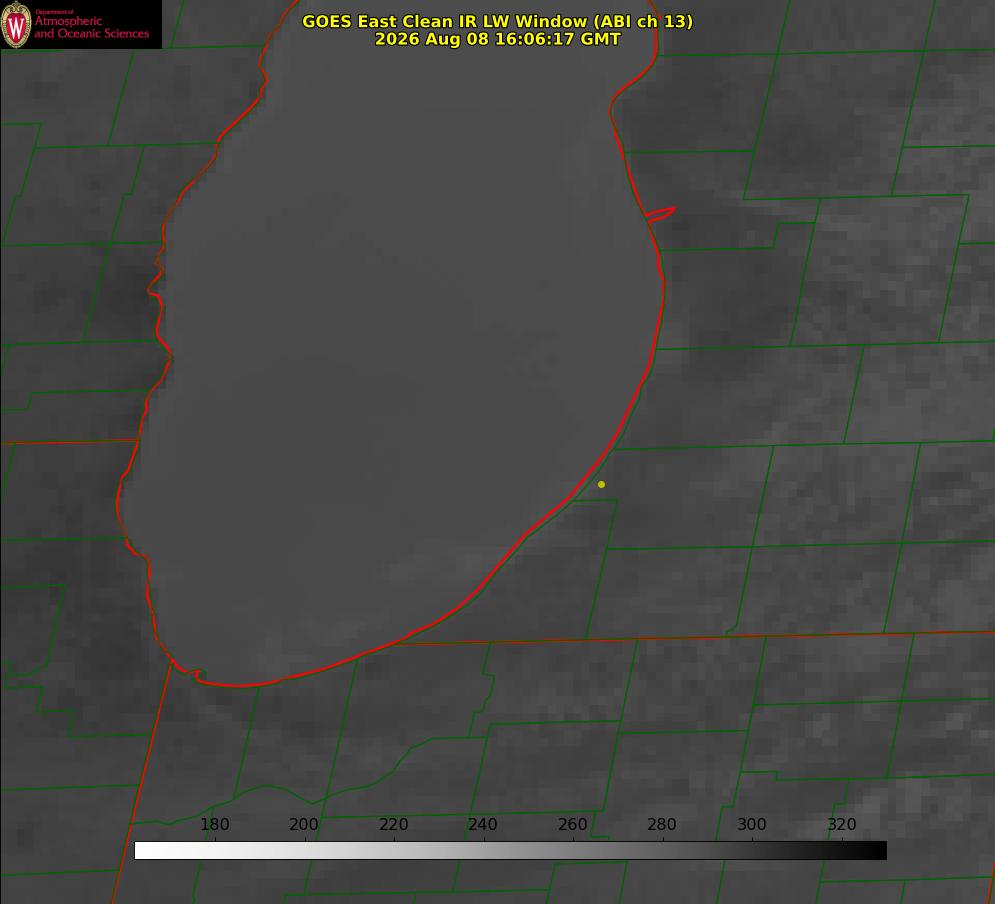Click the yellow location marker dot

tap(601, 484)
